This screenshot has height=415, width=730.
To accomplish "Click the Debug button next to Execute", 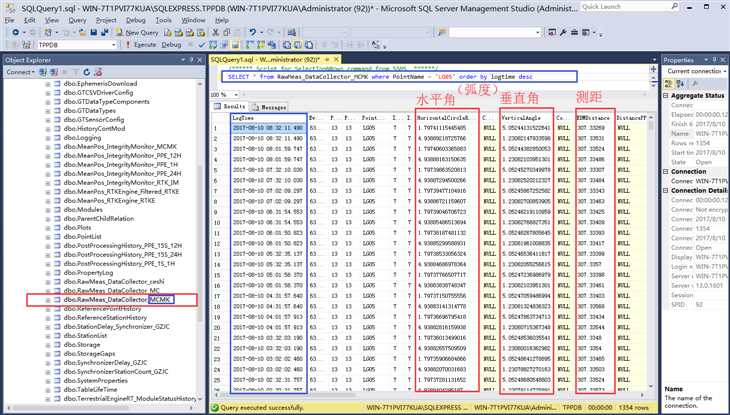I will [171, 45].
